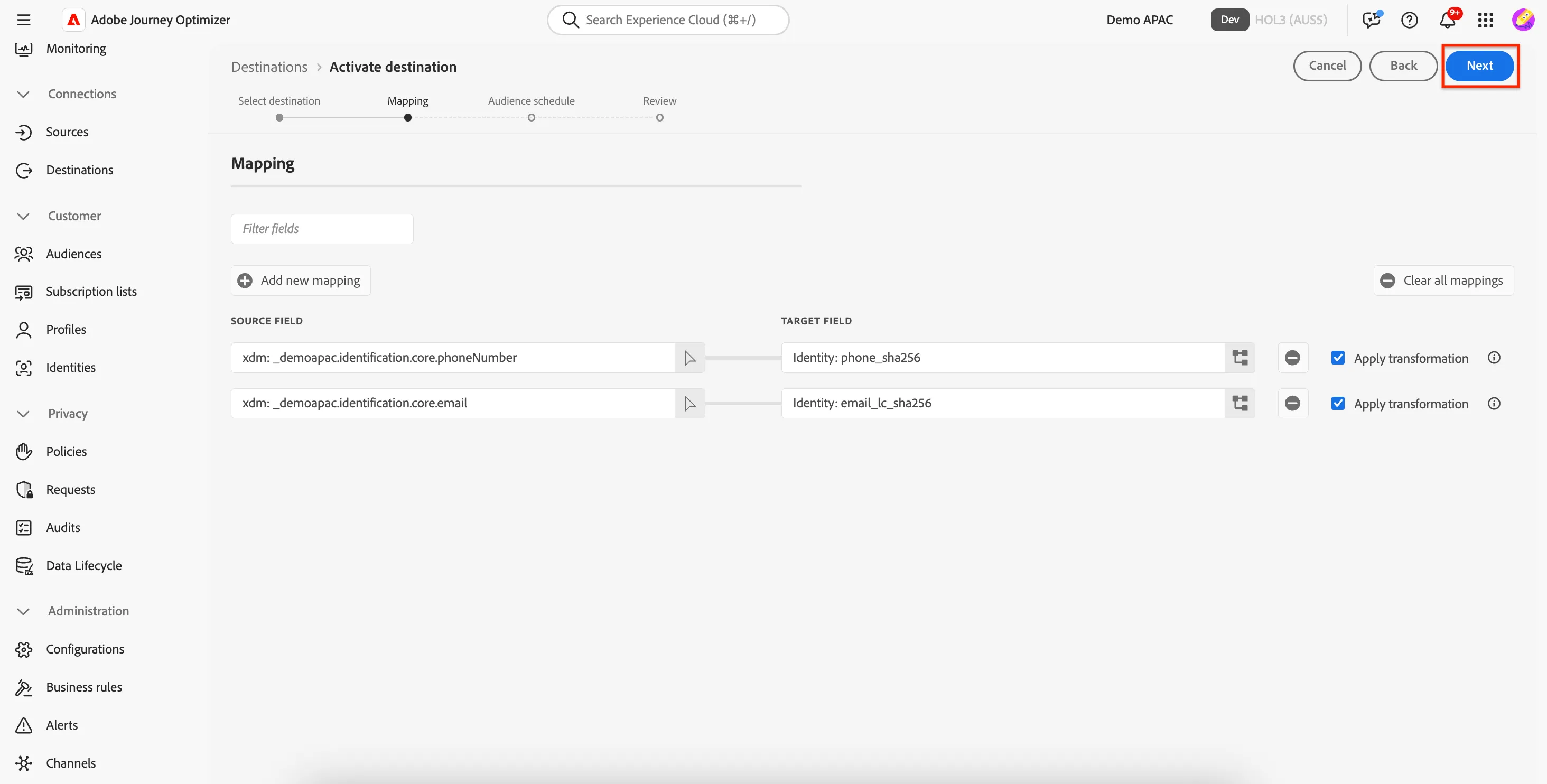
Task: Collapse the Connections section
Action: tap(23, 94)
